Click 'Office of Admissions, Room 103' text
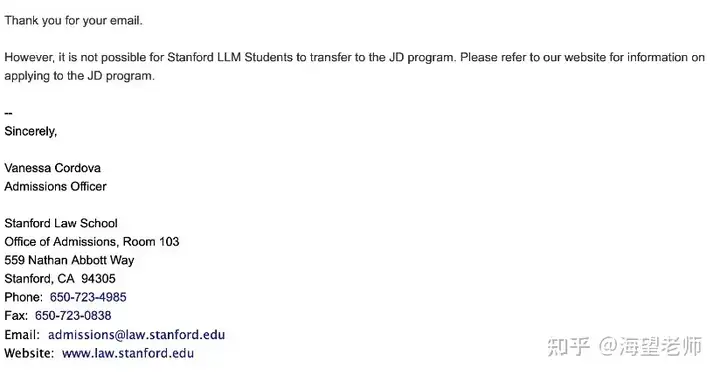Image resolution: width=720 pixels, height=375 pixels. tap(92, 241)
